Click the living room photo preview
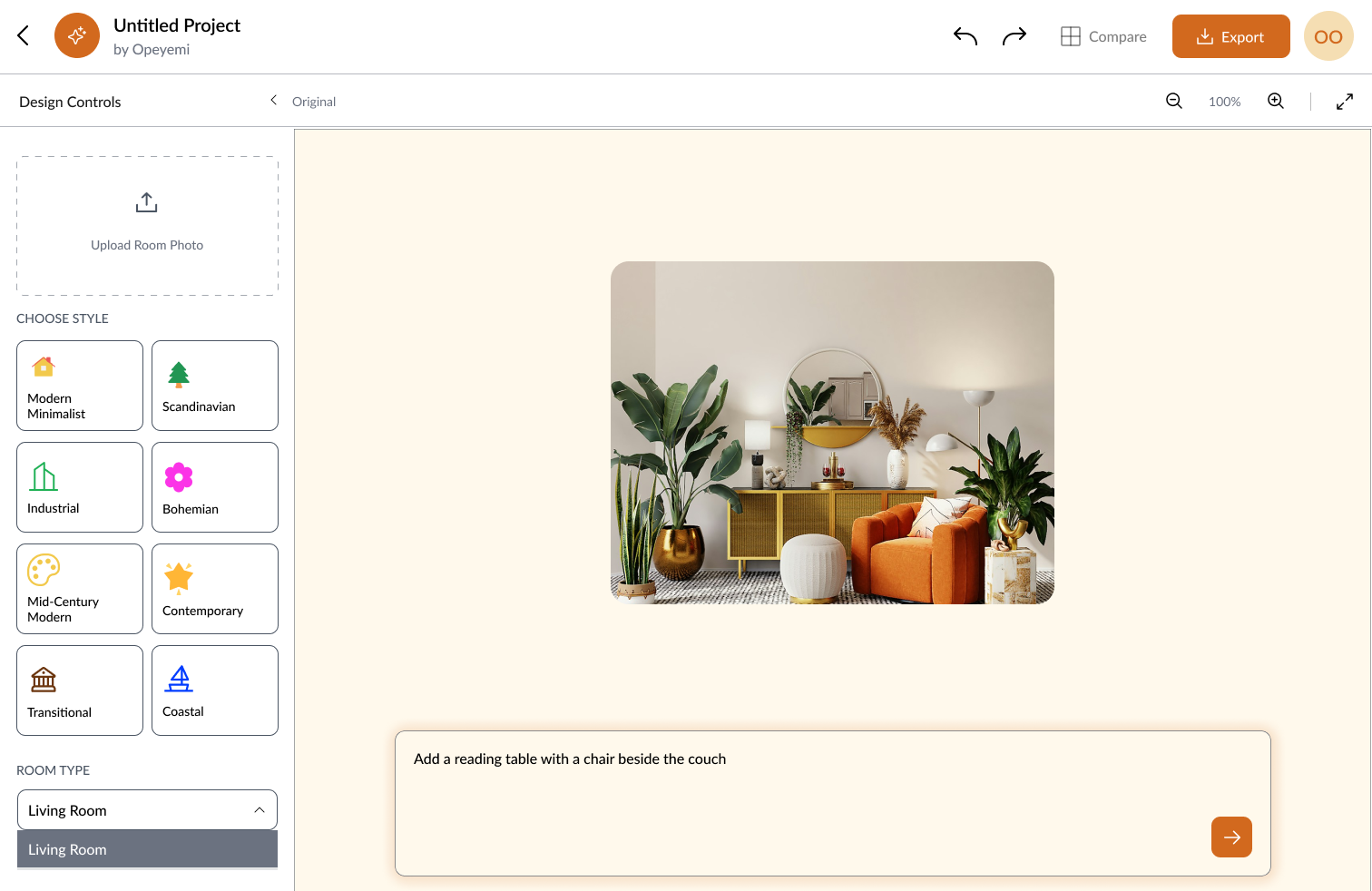Viewport: 1372px width, 891px height. click(832, 433)
